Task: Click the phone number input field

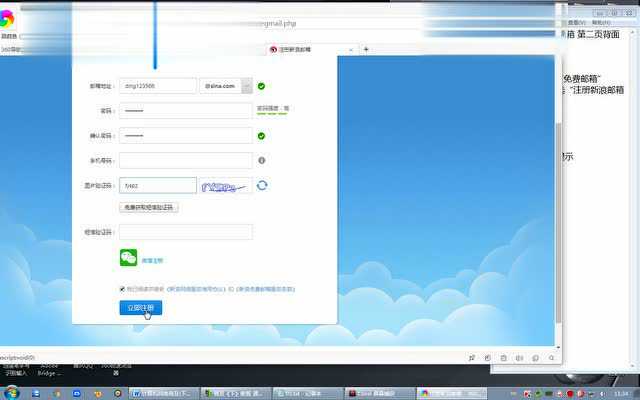Action: pos(185,160)
